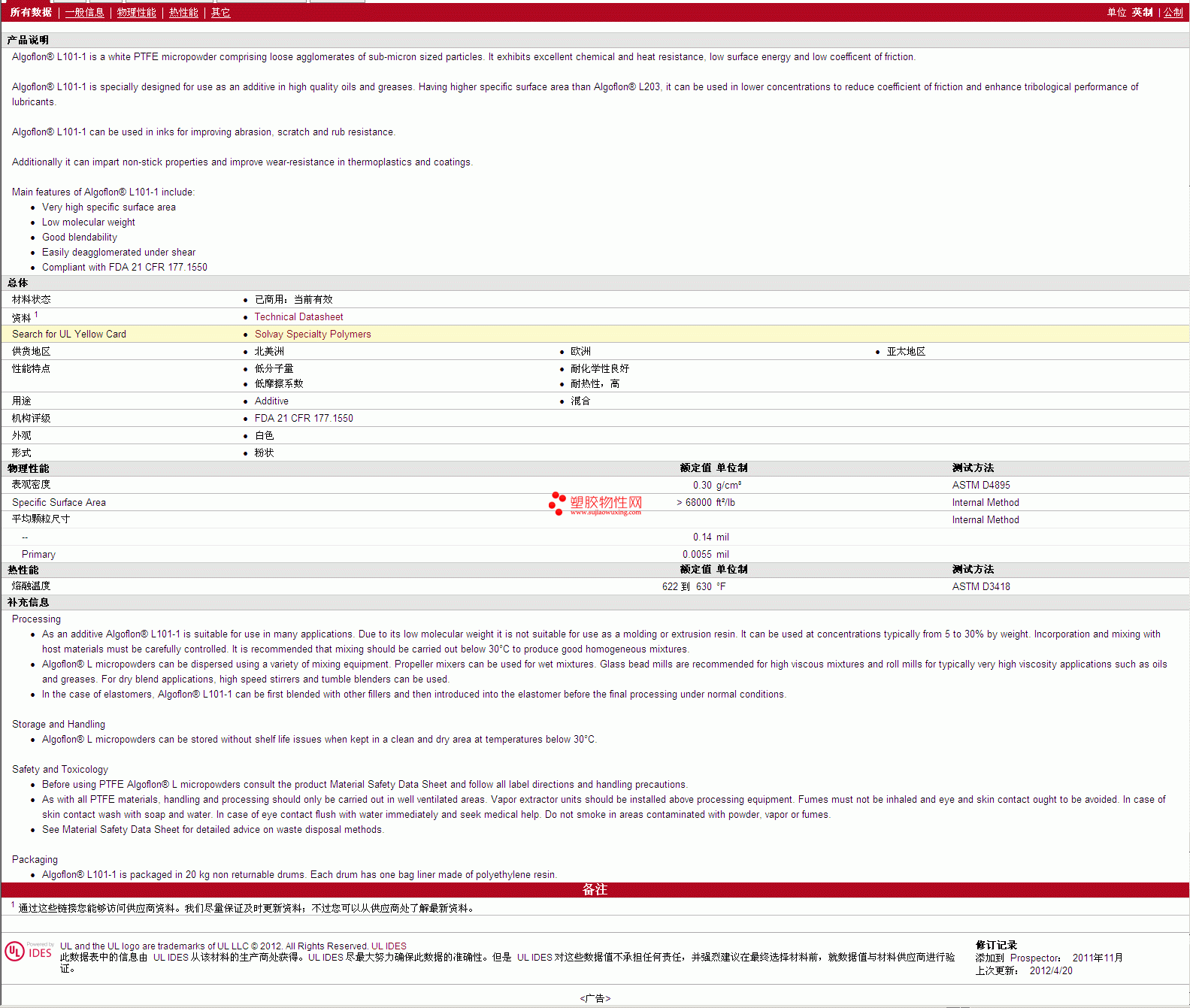The image size is (1190, 1008).
Task: Click the 耐化学性良好 feature value
Action: 600,368
